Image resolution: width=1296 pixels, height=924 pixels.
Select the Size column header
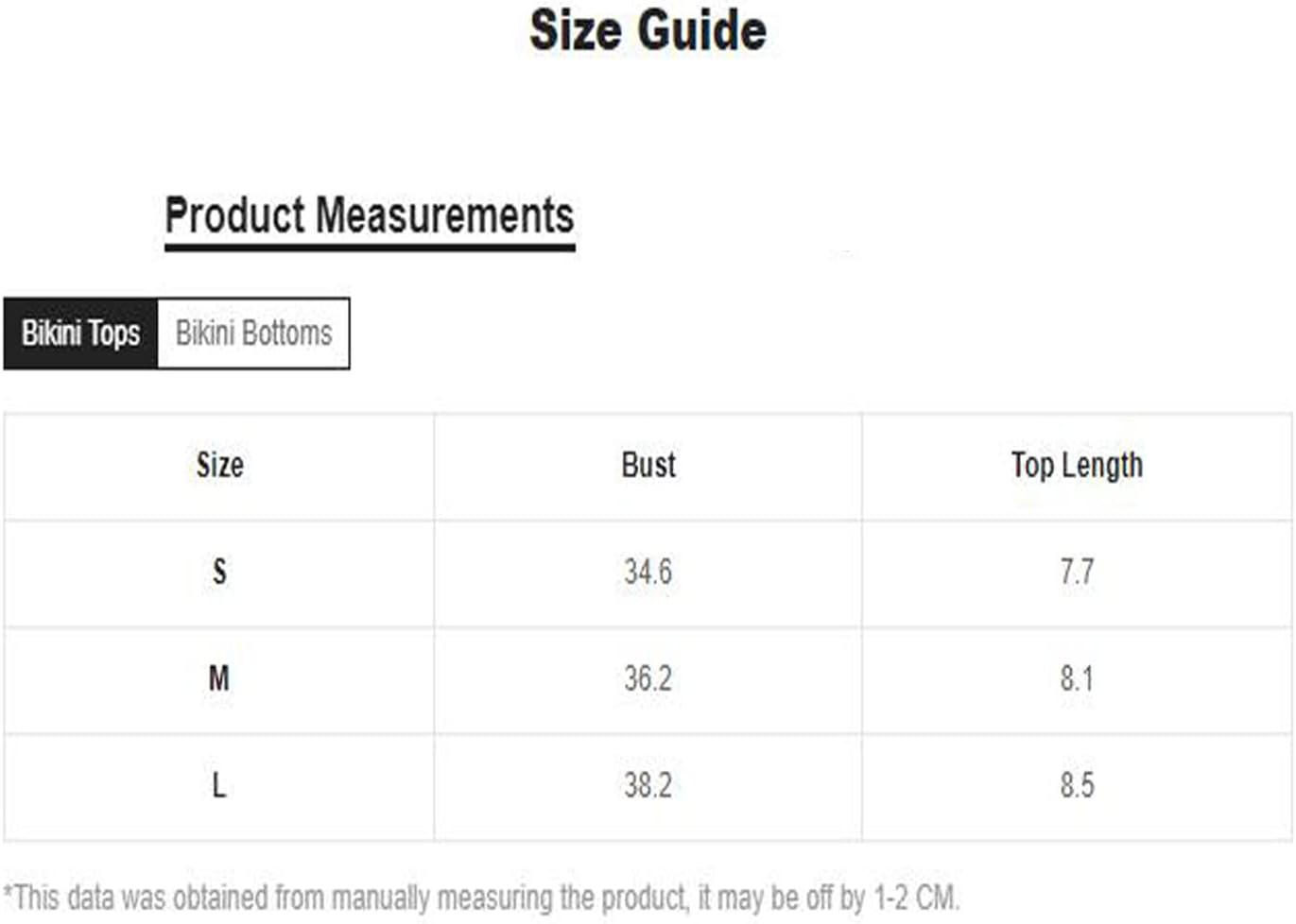coord(219,466)
